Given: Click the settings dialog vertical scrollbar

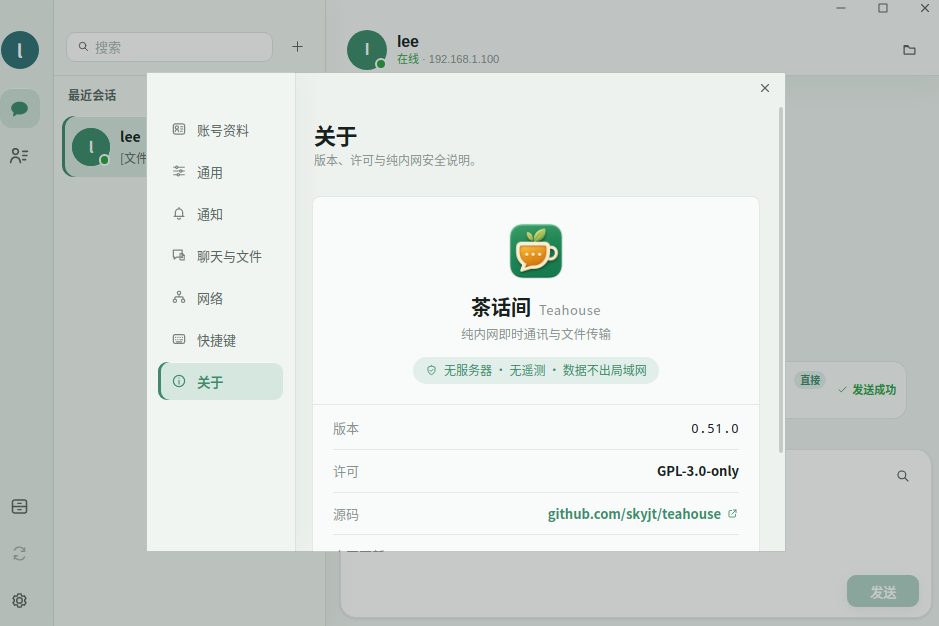Looking at the screenshot, I should (x=781, y=280).
